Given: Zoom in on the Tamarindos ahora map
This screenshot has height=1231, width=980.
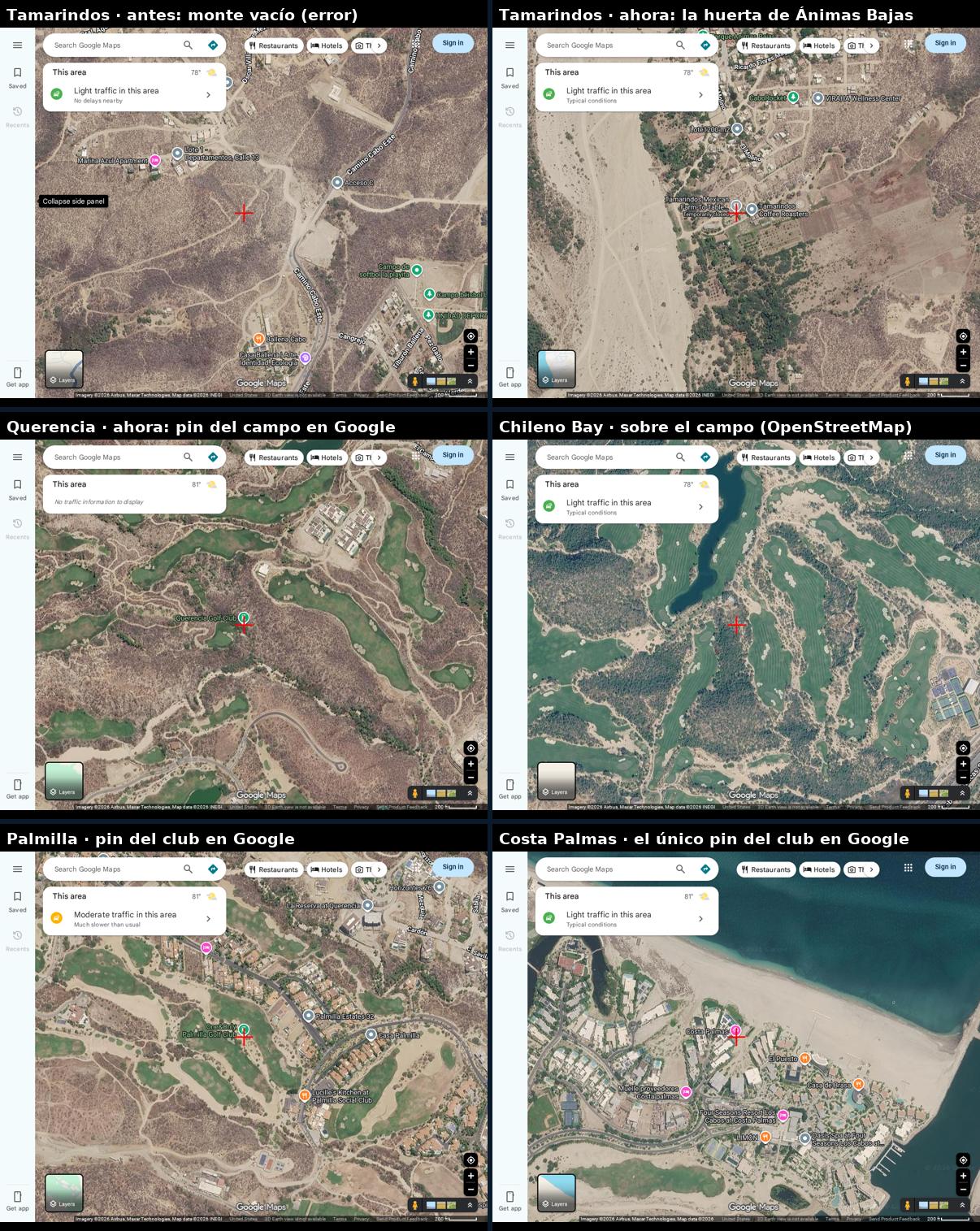Looking at the screenshot, I should click(963, 352).
